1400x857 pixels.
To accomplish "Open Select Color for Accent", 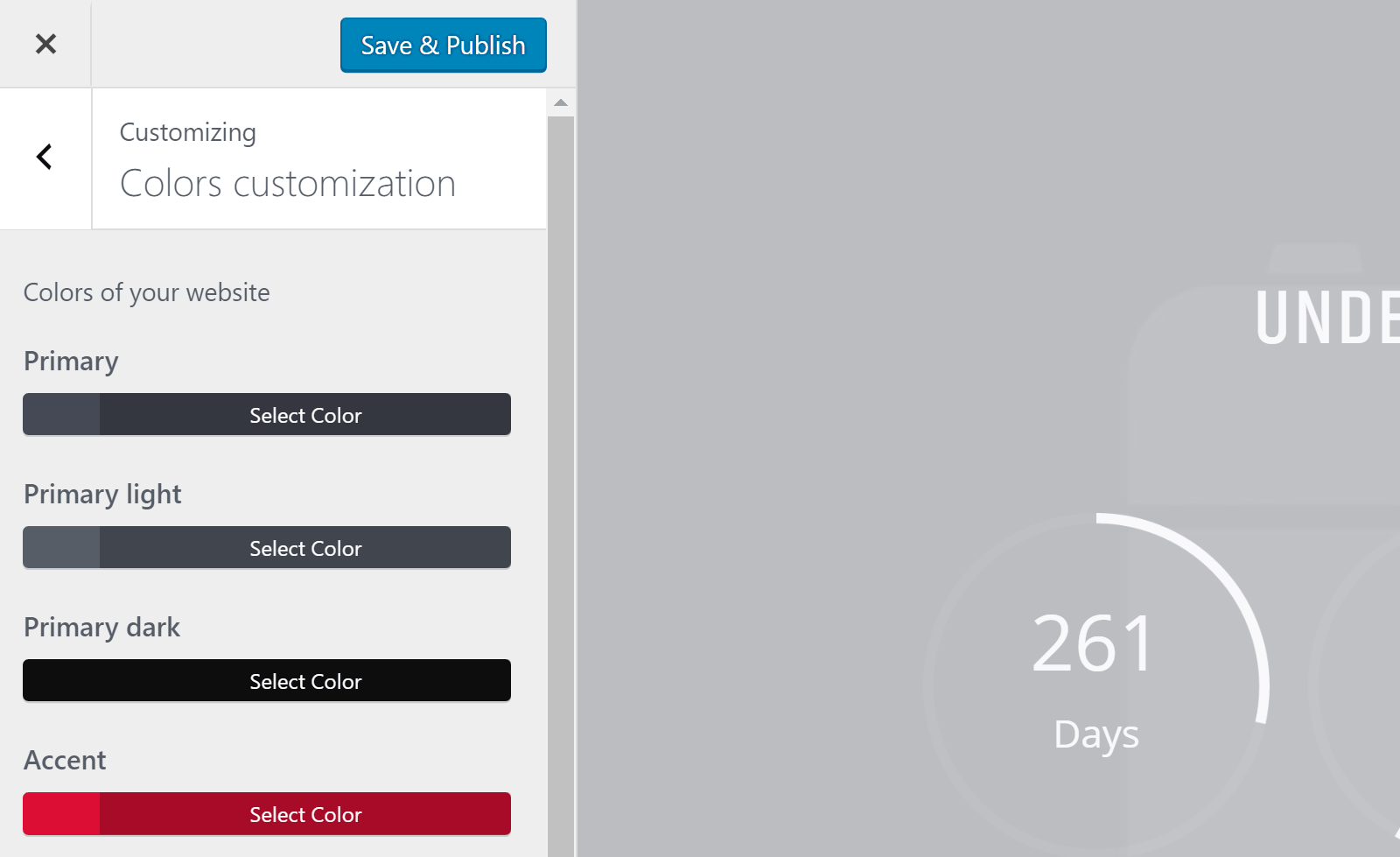I will (x=305, y=814).
